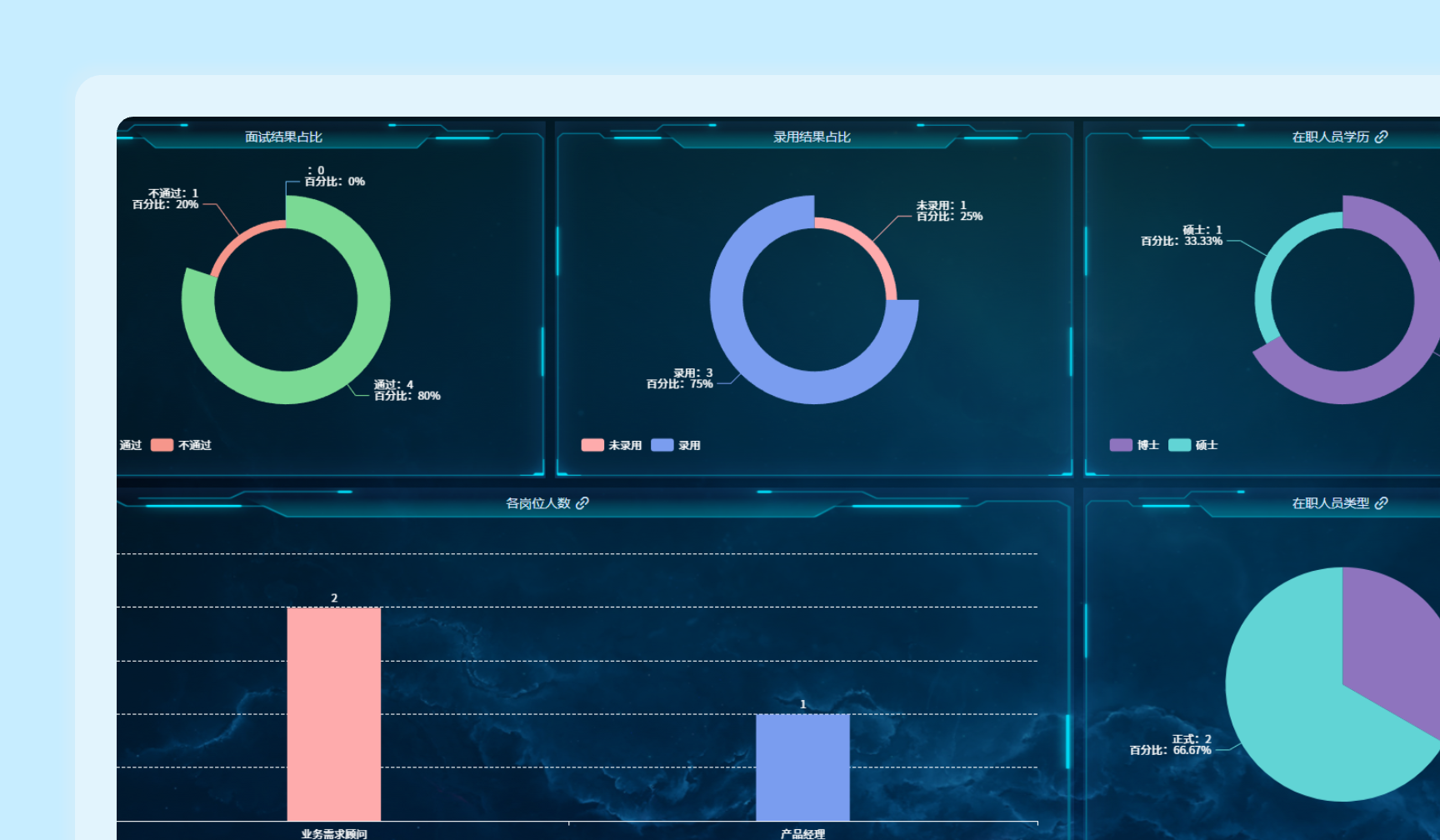Click the teal 硕士 legend swatch
This screenshot has height=840, width=1440.
(1179, 445)
